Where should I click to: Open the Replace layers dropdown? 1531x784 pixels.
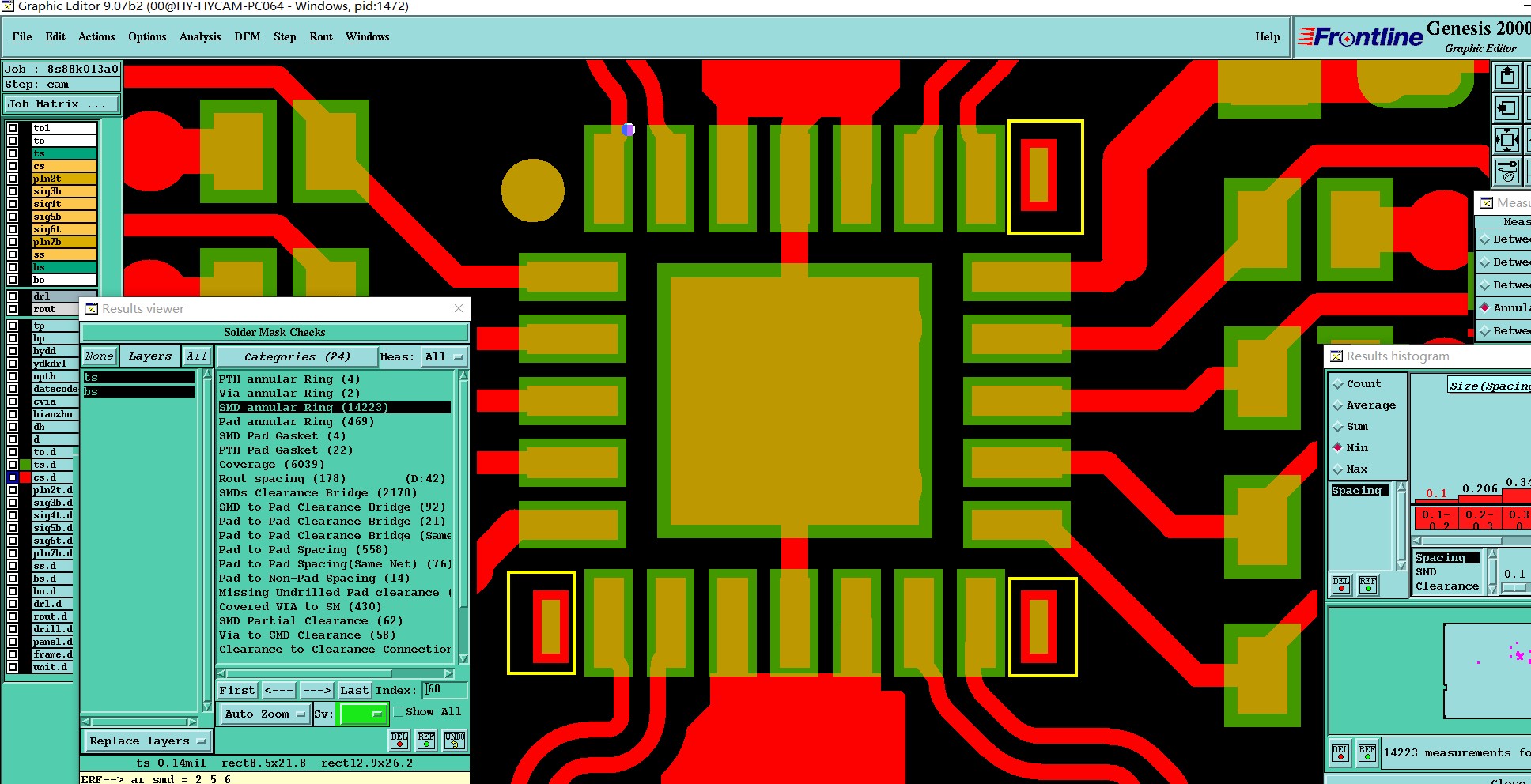[x=146, y=741]
